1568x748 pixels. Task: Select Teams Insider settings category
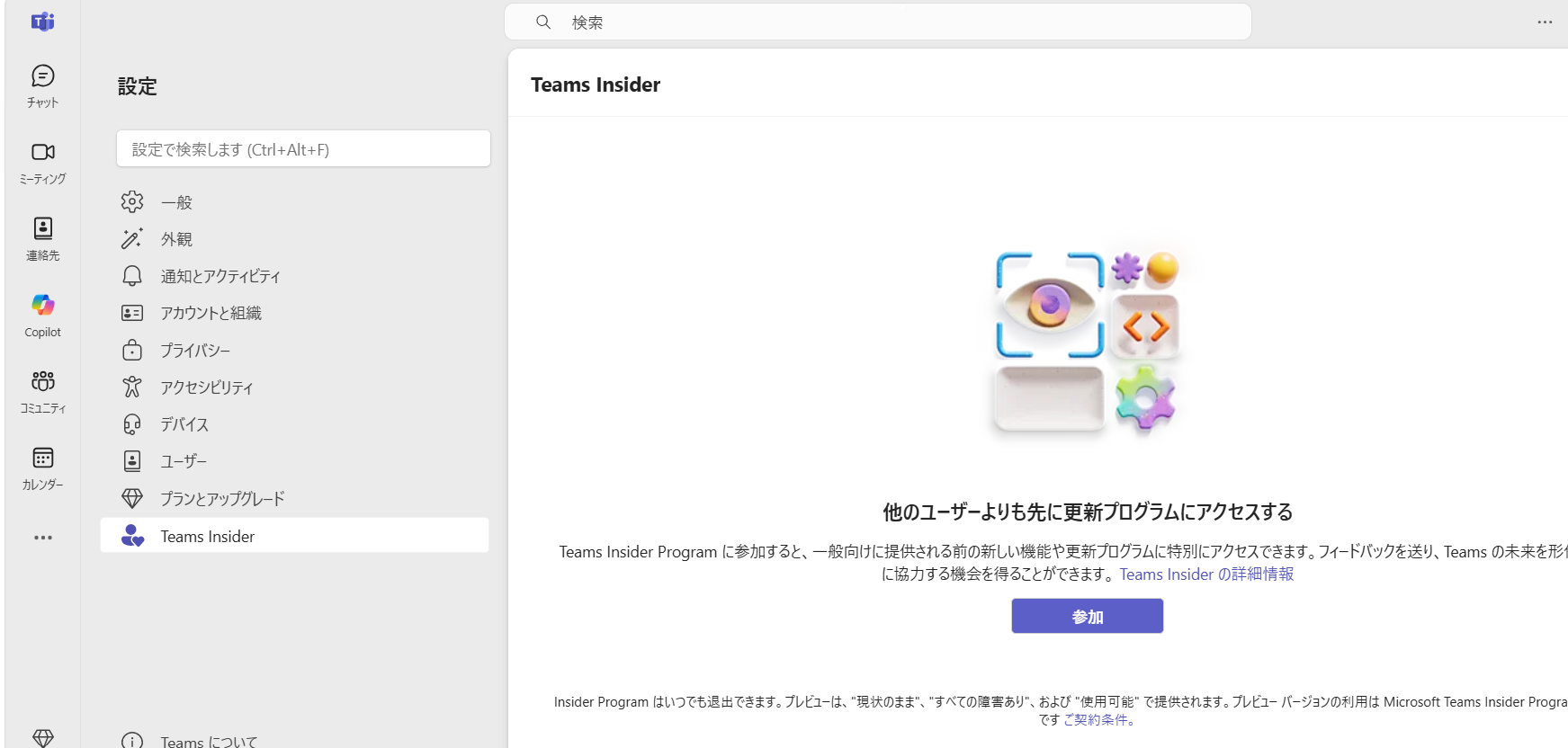295,536
